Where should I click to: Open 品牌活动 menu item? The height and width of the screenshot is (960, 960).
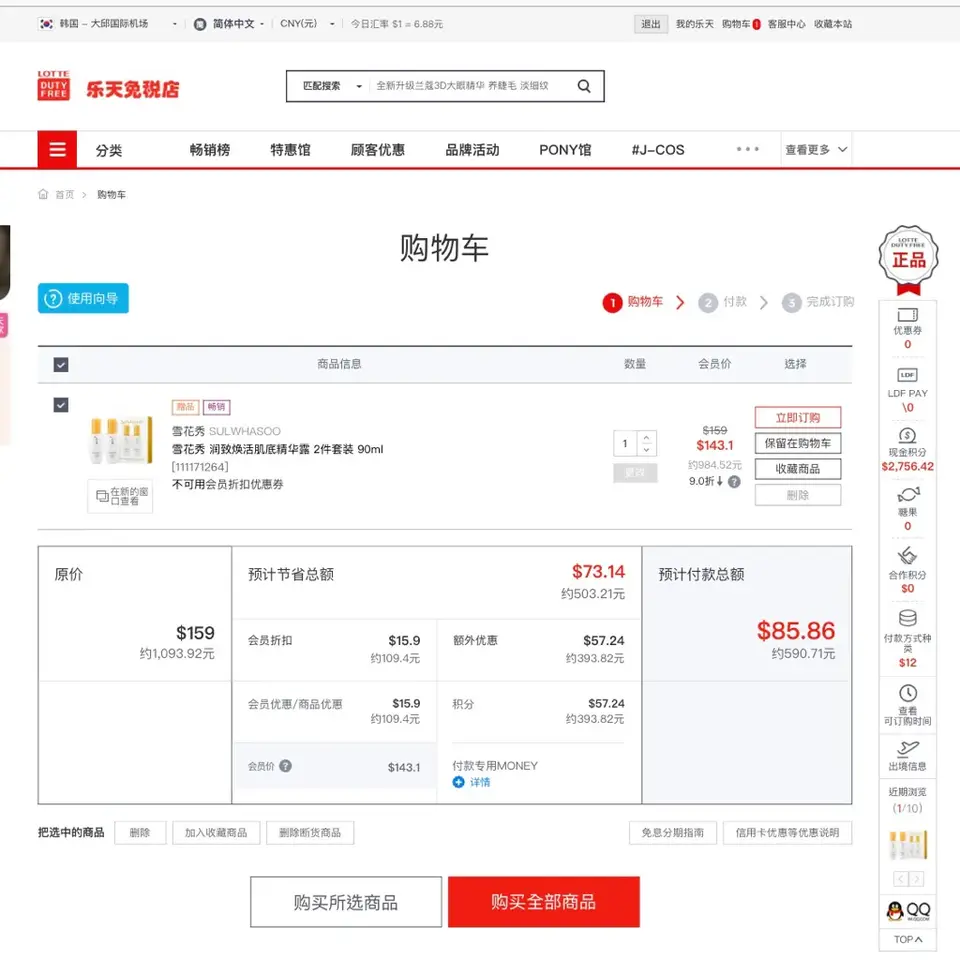click(x=472, y=150)
